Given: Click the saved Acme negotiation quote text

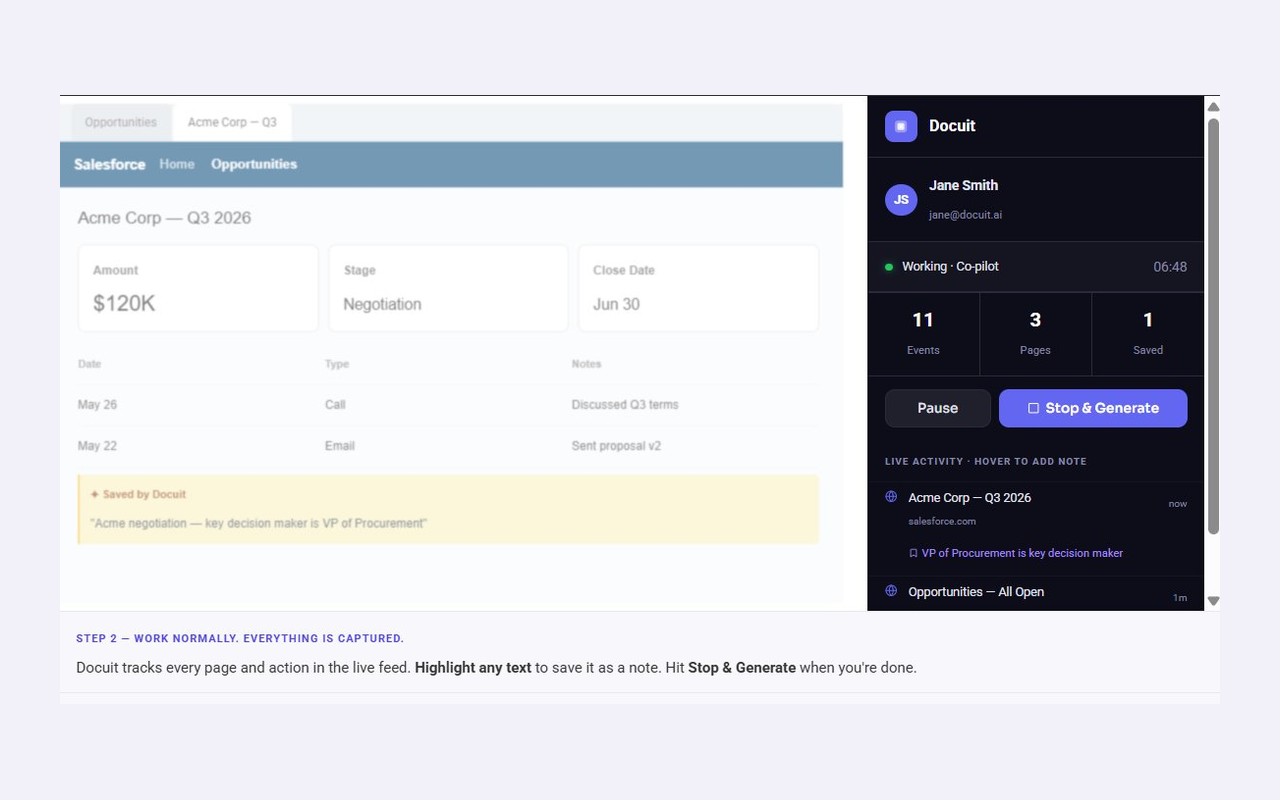Looking at the screenshot, I should click(x=258, y=523).
